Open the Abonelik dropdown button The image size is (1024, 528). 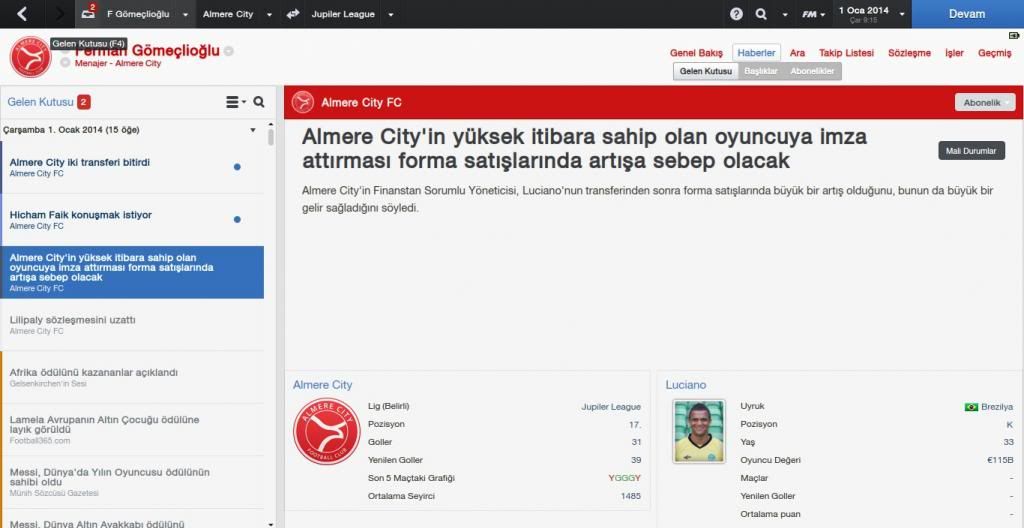tap(985, 102)
